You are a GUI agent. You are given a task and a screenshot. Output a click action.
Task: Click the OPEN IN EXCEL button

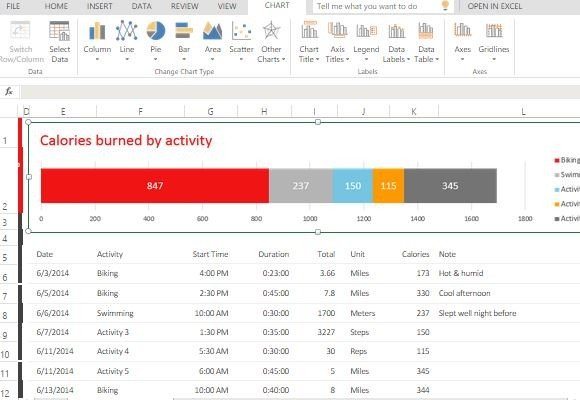point(495,6)
